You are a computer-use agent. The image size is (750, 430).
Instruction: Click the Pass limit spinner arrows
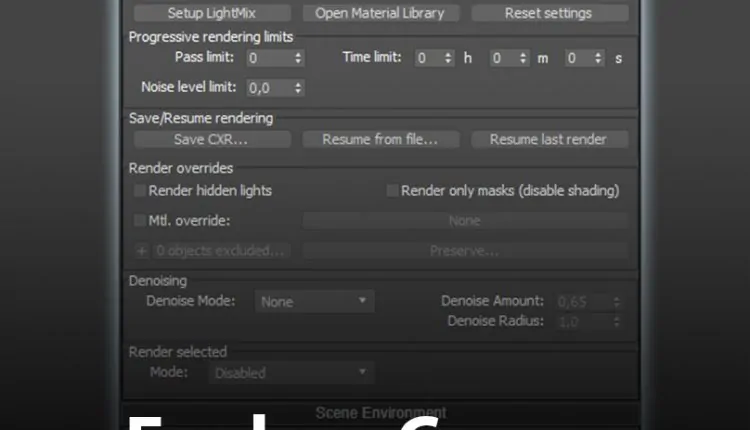(x=298, y=58)
